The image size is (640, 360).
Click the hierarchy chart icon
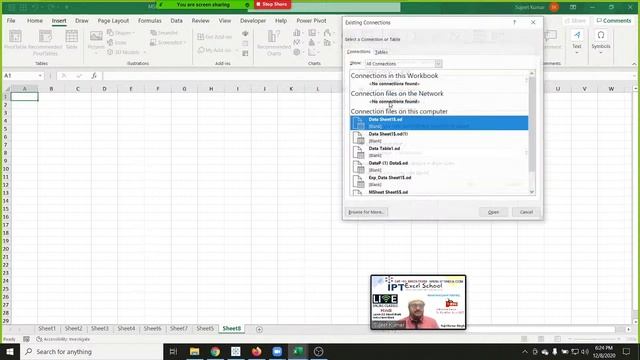pyautogui.click(x=313, y=33)
